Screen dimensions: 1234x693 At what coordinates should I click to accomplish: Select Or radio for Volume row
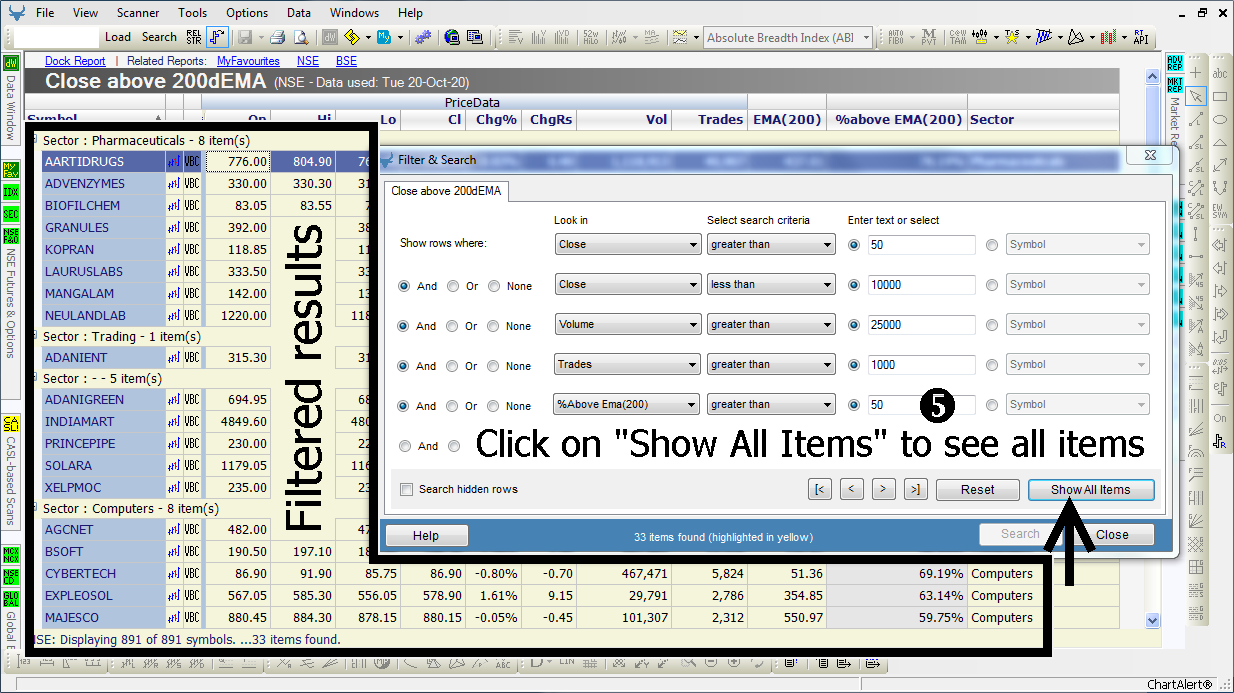(x=453, y=326)
